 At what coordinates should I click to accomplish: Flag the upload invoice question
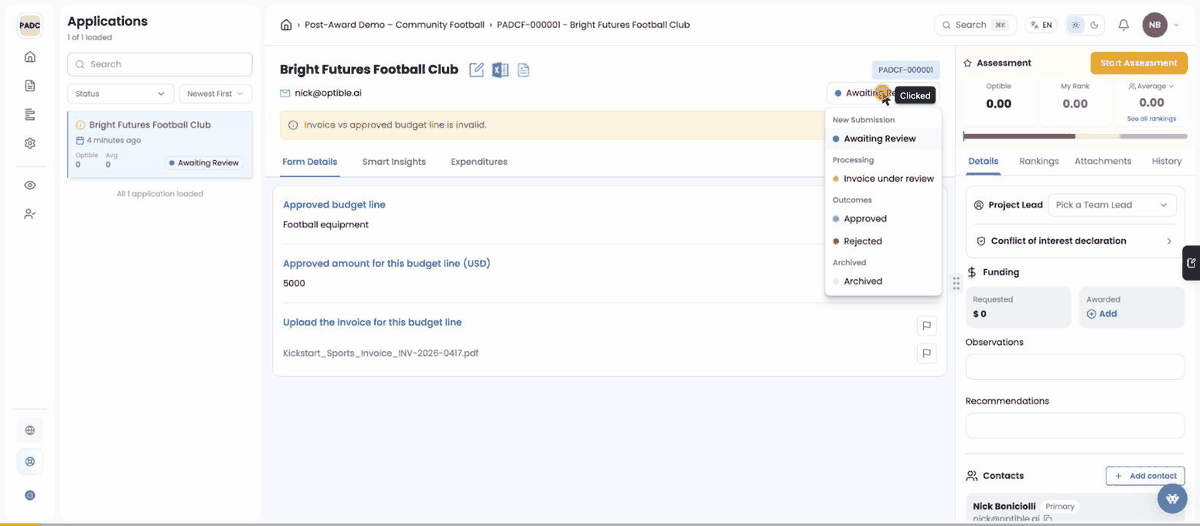(x=927, y=325)
